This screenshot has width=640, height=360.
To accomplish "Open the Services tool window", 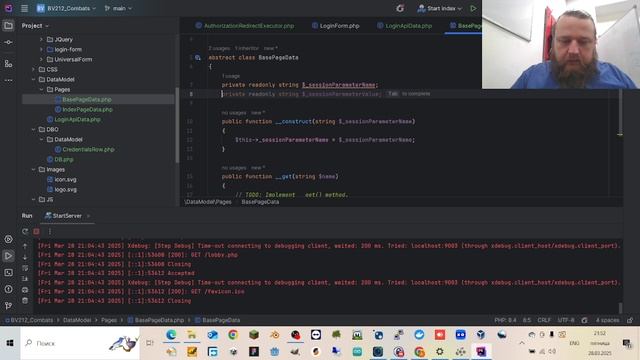I will 8,239.
